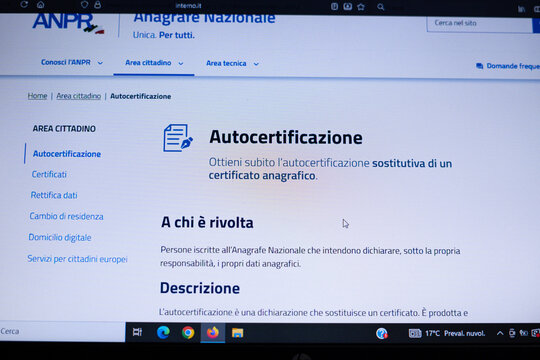The width and height of the screenshot is (540, 360).
Task: Switch to Firefox in the taskbar
Action: [x=213, y=333]
